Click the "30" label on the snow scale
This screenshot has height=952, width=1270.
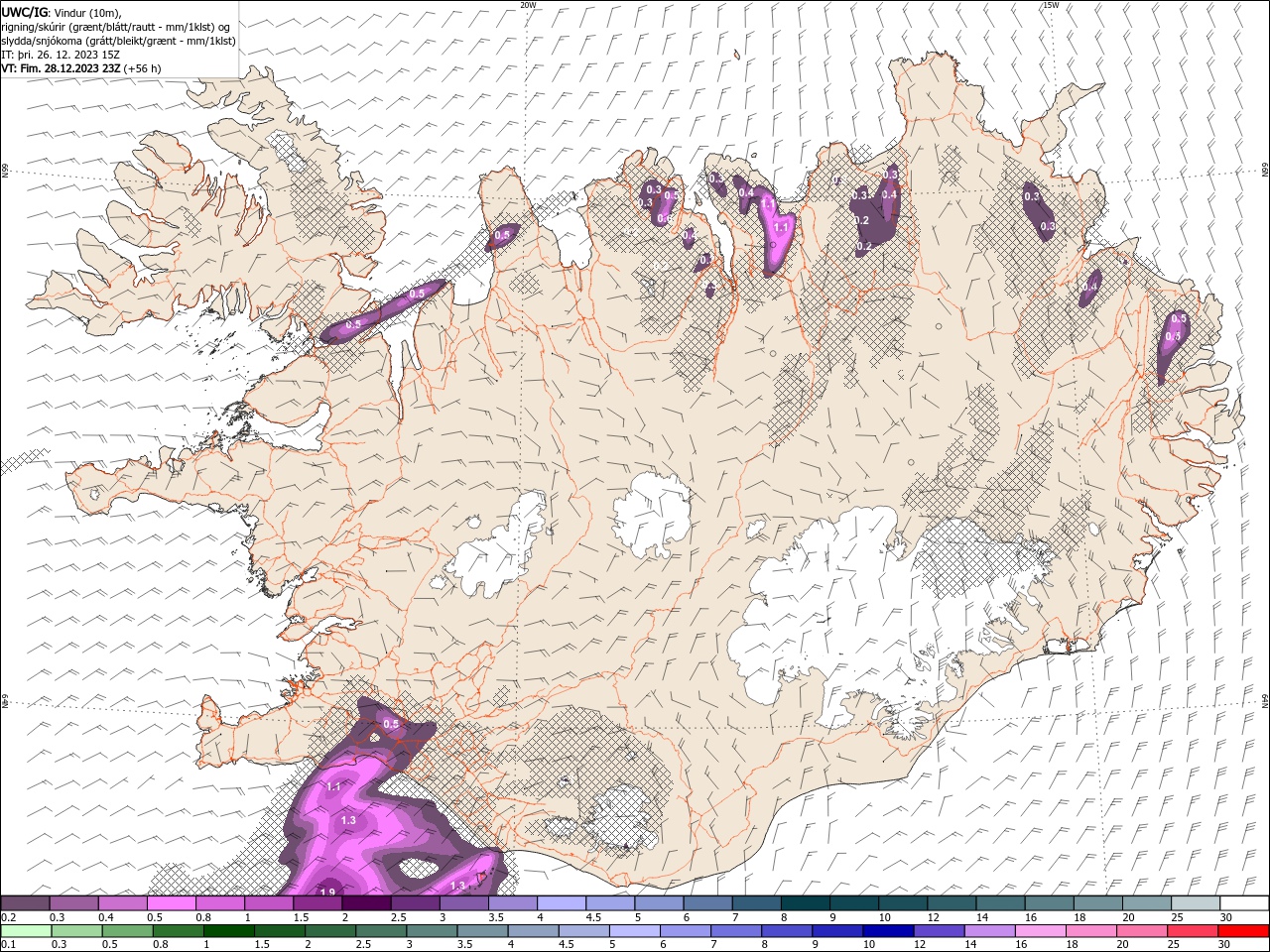[1226, 917]
